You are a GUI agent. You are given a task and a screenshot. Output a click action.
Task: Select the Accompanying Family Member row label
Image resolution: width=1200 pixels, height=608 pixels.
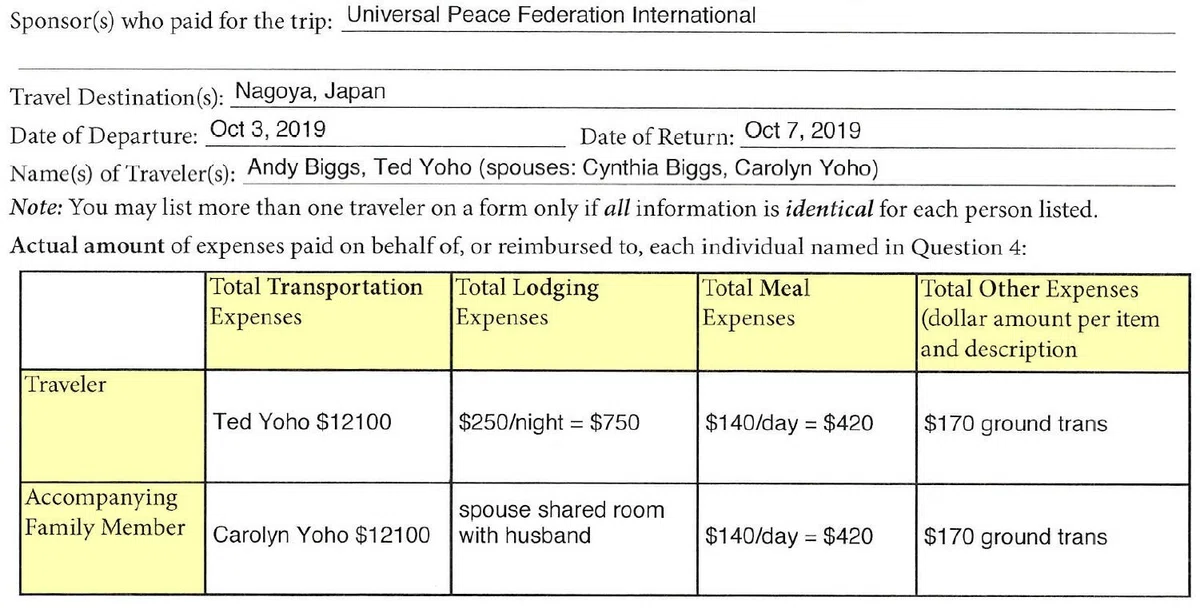[113, 536]
